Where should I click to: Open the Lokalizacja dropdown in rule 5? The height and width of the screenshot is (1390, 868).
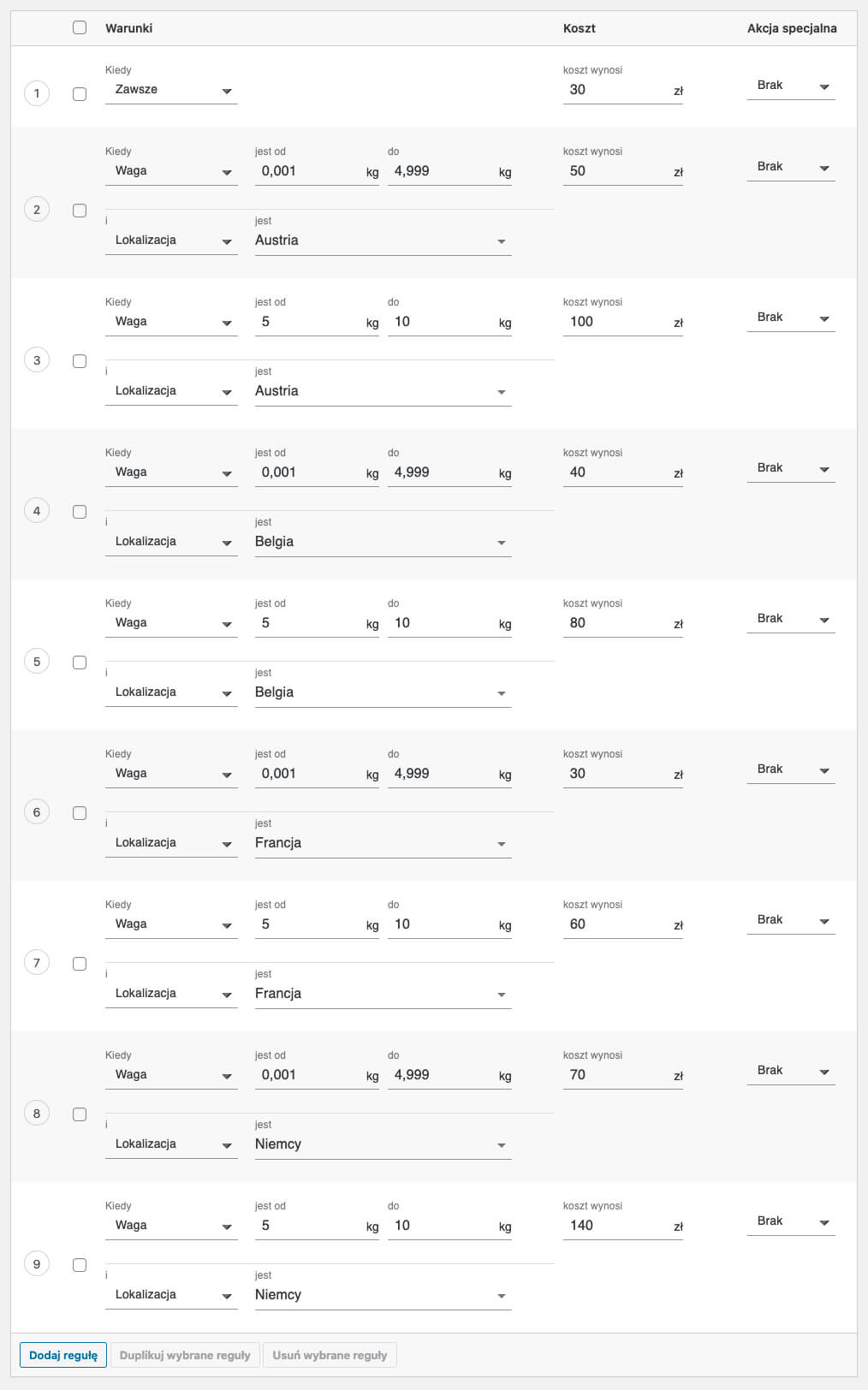tap(171, 692)
